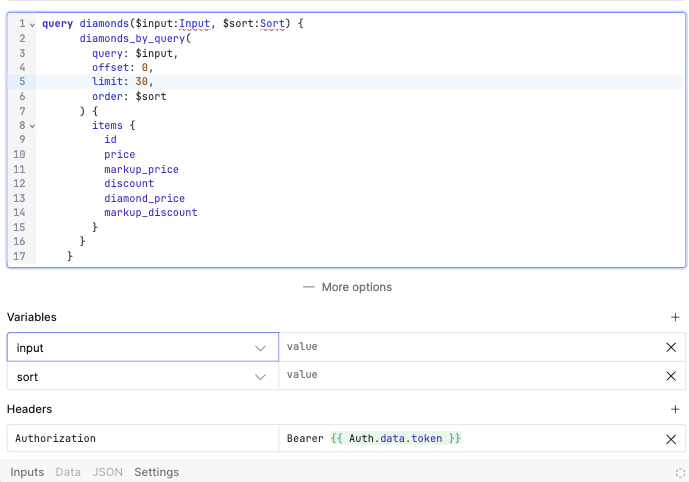689x482 pixels.
Task: Open the Data tab
Action: (x=68, y=472)
